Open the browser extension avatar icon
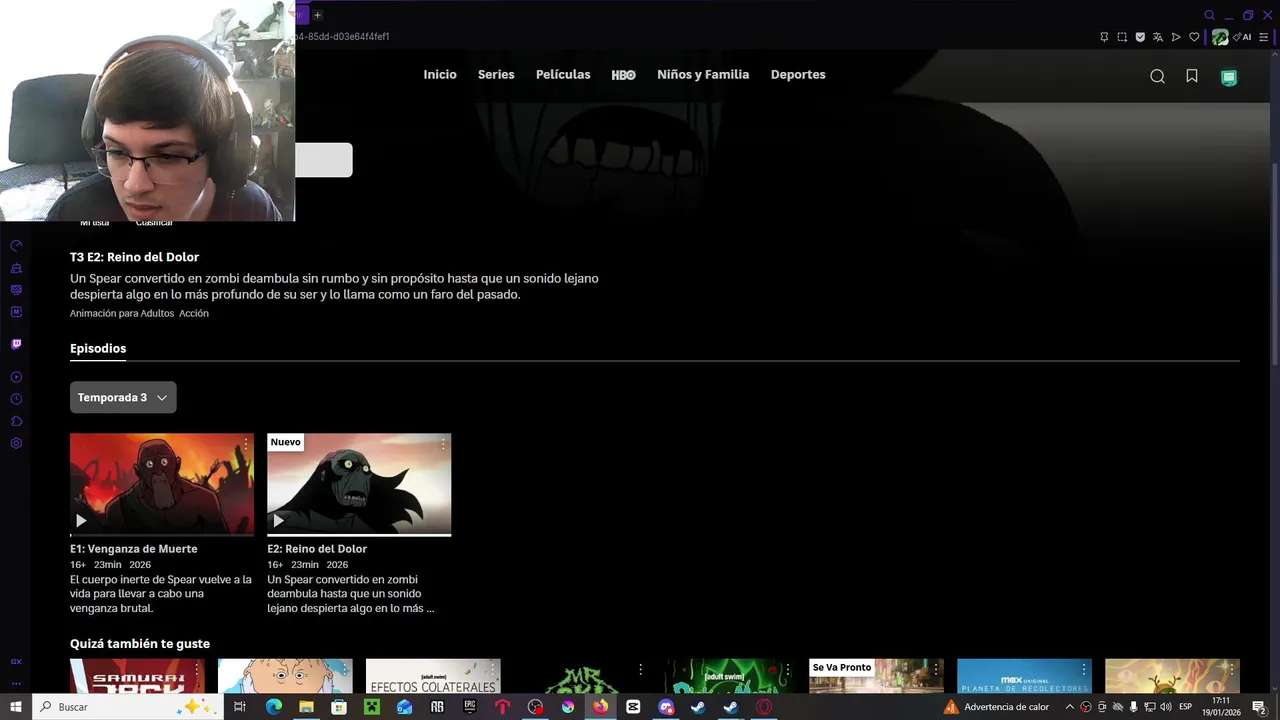Image resolution: width=1280 pixels, height=720 pixels. [x=1220, y=37]
